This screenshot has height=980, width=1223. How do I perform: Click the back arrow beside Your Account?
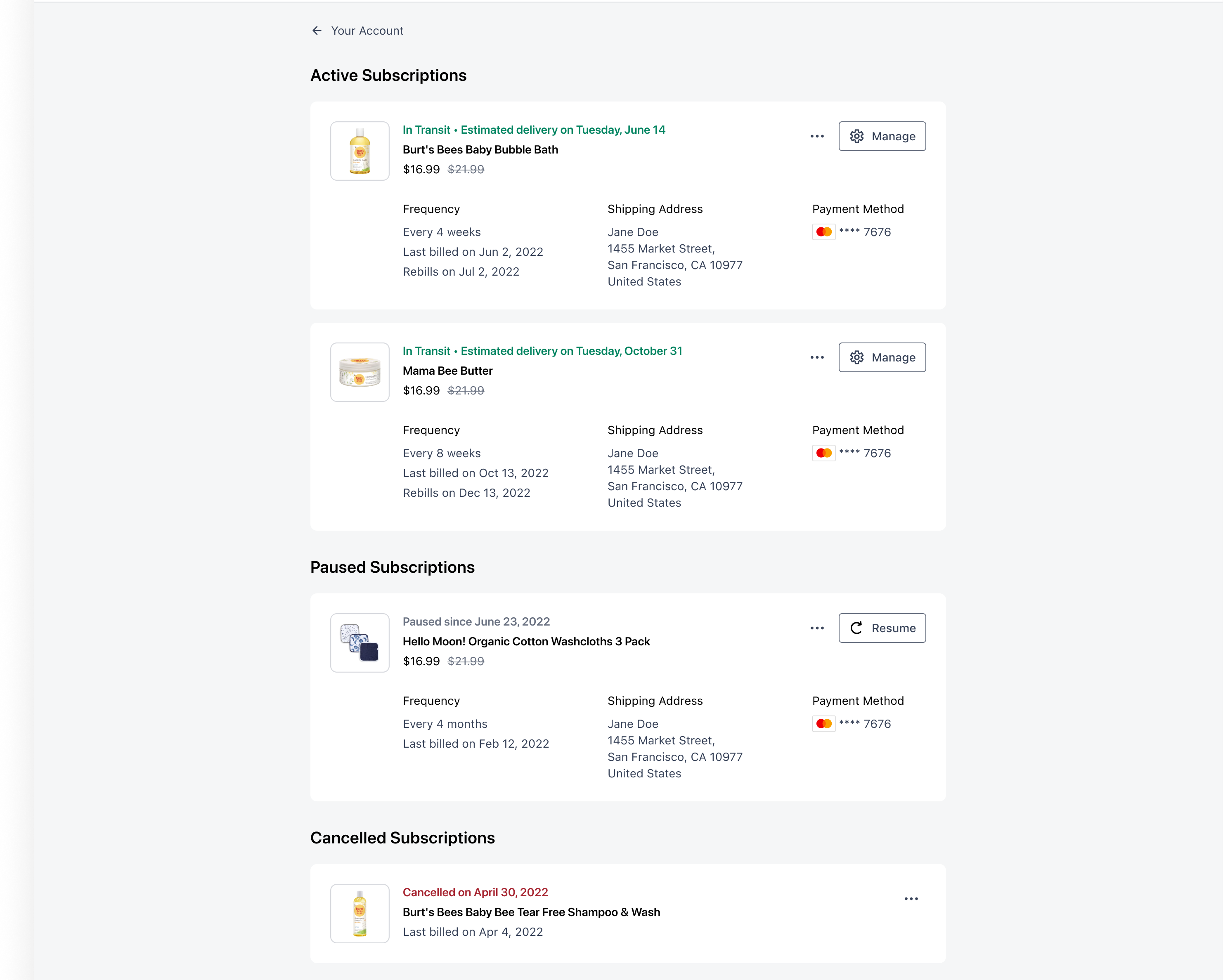pos(317,31)
